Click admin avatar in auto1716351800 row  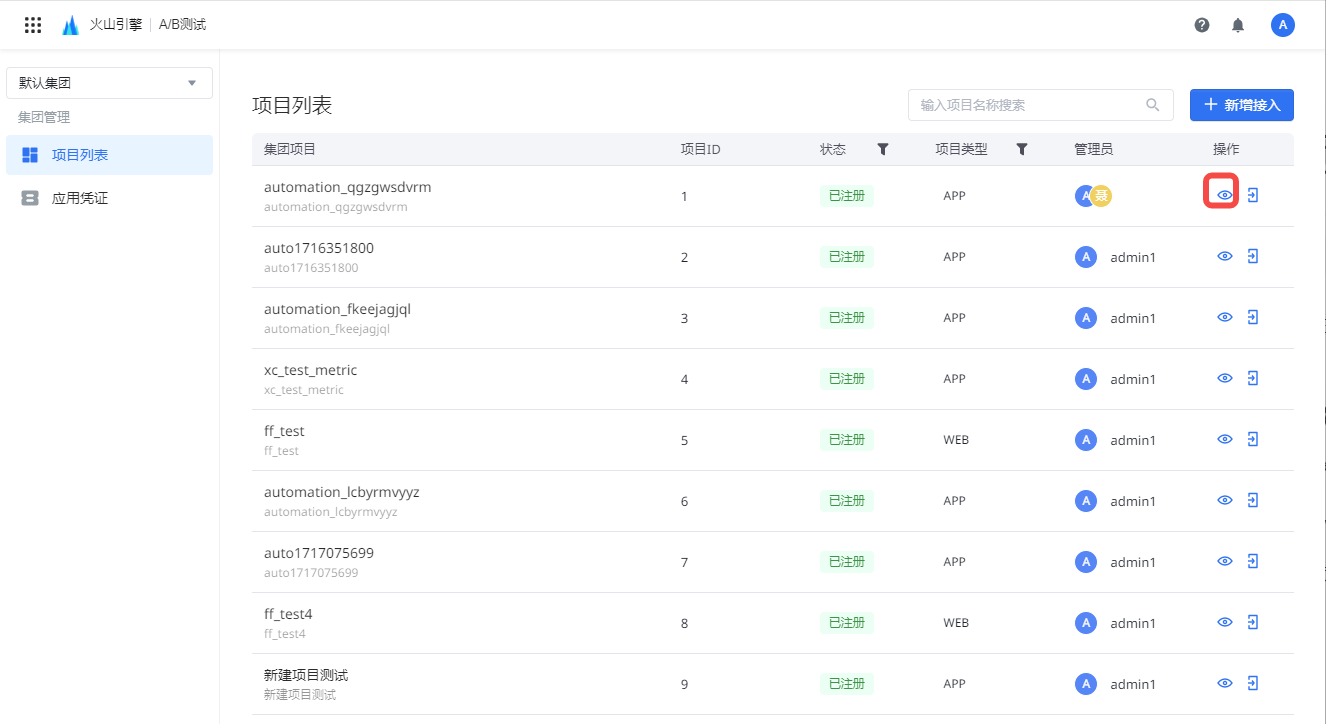click(1086, 257)
